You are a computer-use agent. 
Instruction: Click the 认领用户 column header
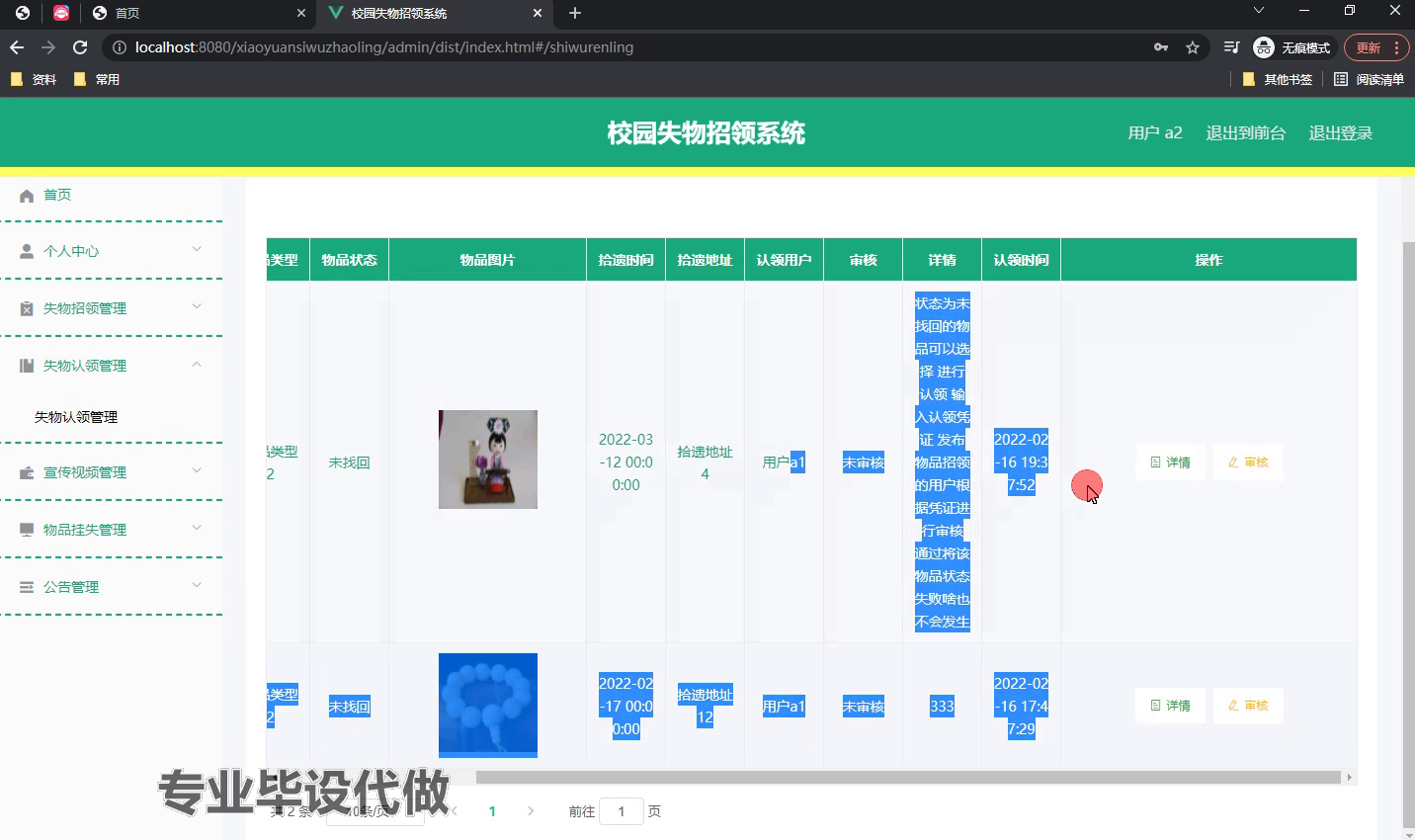tap(784, 260)
